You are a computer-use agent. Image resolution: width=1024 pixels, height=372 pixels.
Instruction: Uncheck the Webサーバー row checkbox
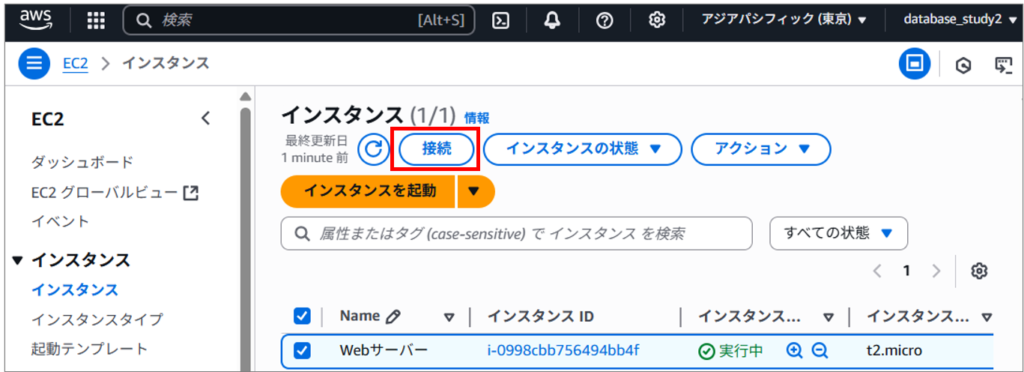coord(302,351)
